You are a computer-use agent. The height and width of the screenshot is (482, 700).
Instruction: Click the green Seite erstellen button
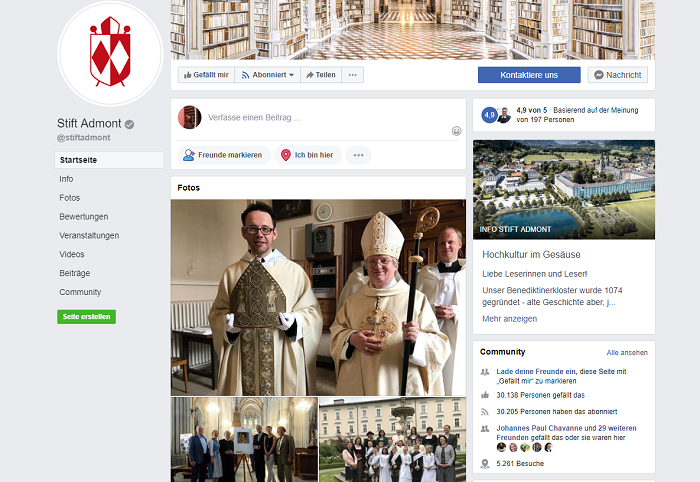click(x=86, y=317)
